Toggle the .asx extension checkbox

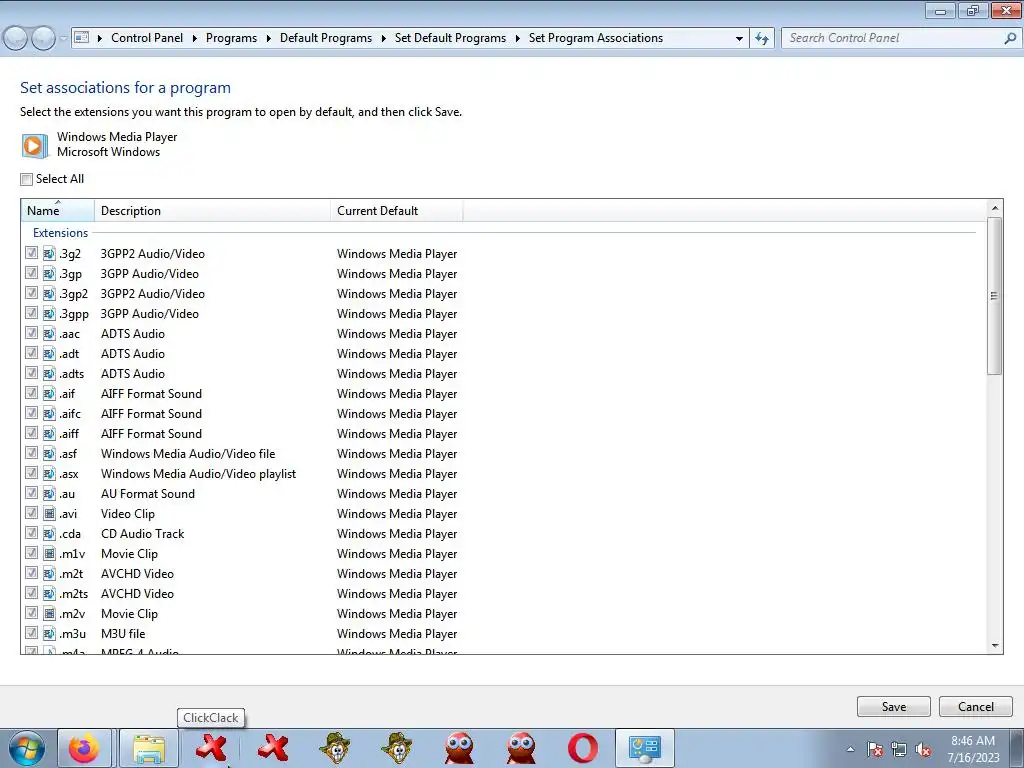point(31,473)
